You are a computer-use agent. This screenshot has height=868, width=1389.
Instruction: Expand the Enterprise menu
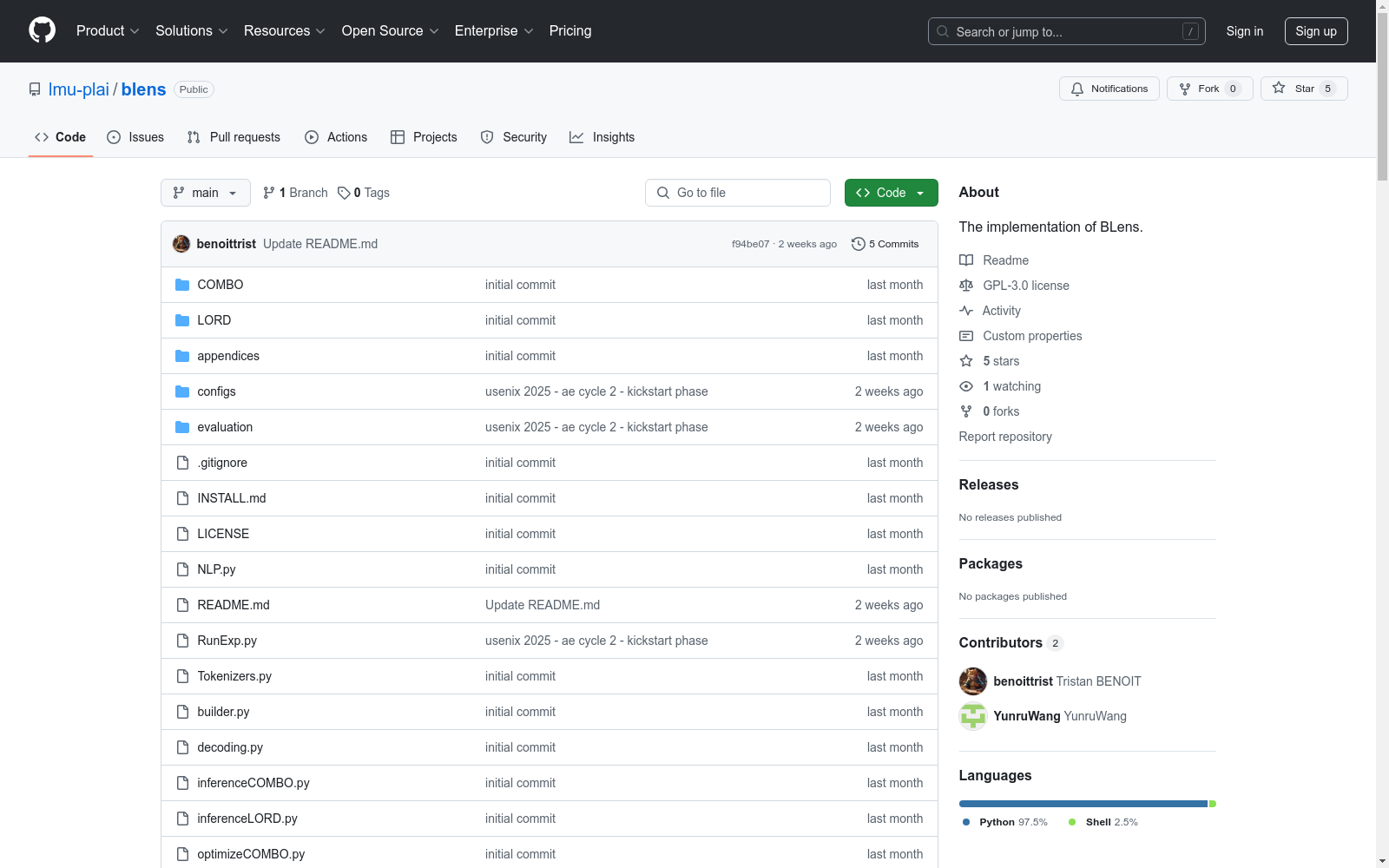click(x=494, y=30)
